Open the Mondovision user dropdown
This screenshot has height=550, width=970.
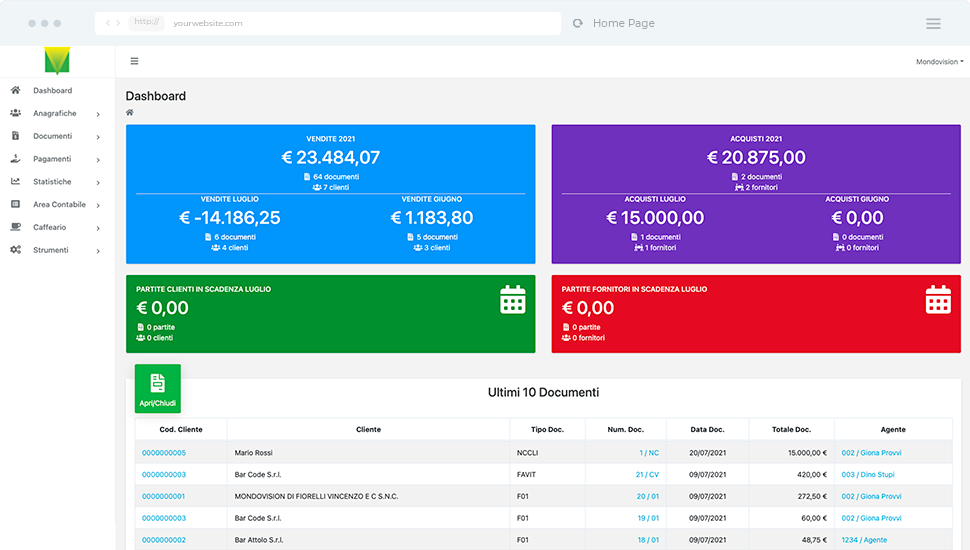click(x=940, y=62)
